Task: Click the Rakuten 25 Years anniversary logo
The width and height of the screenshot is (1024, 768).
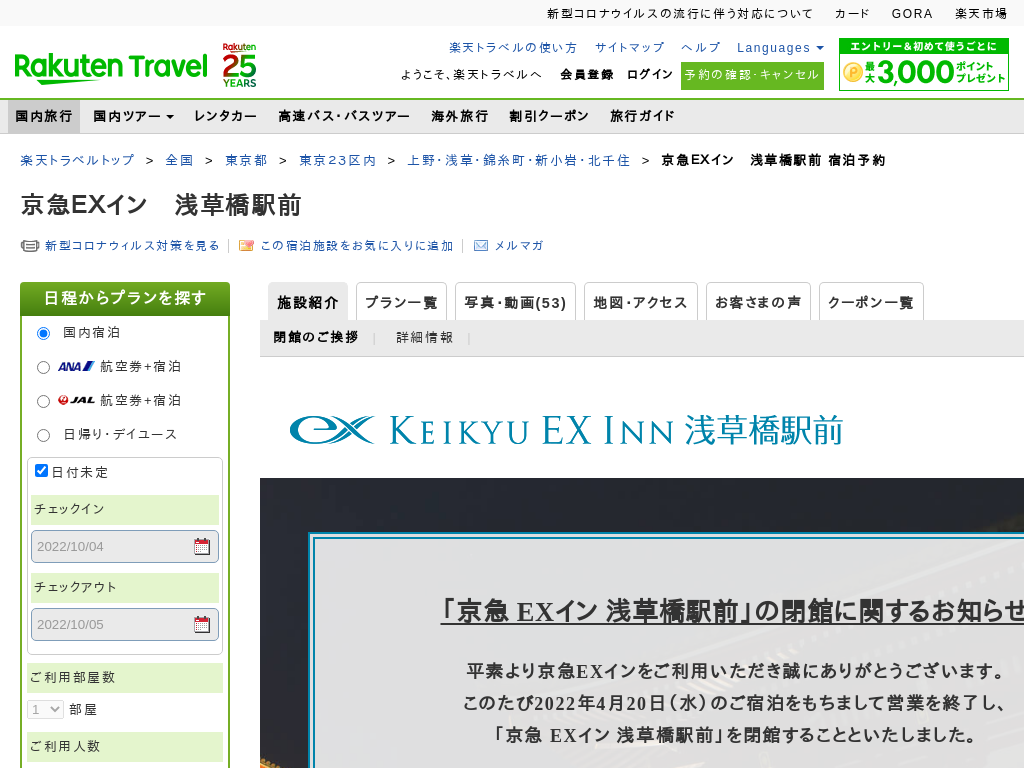Action: click(239, 65)
